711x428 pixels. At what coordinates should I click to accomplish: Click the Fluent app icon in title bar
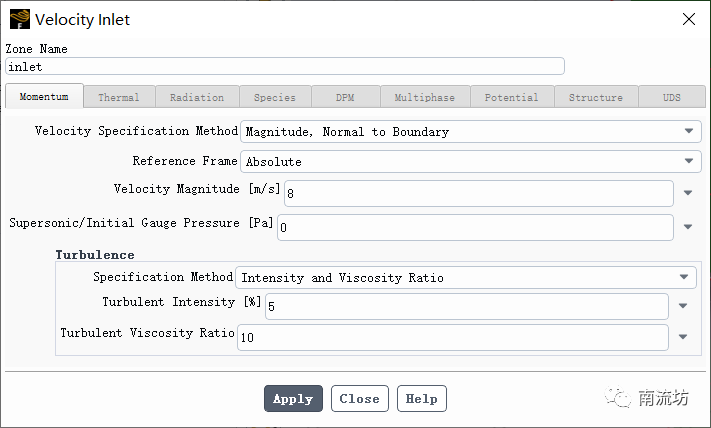pyautogui.click(x=19, y=19)
